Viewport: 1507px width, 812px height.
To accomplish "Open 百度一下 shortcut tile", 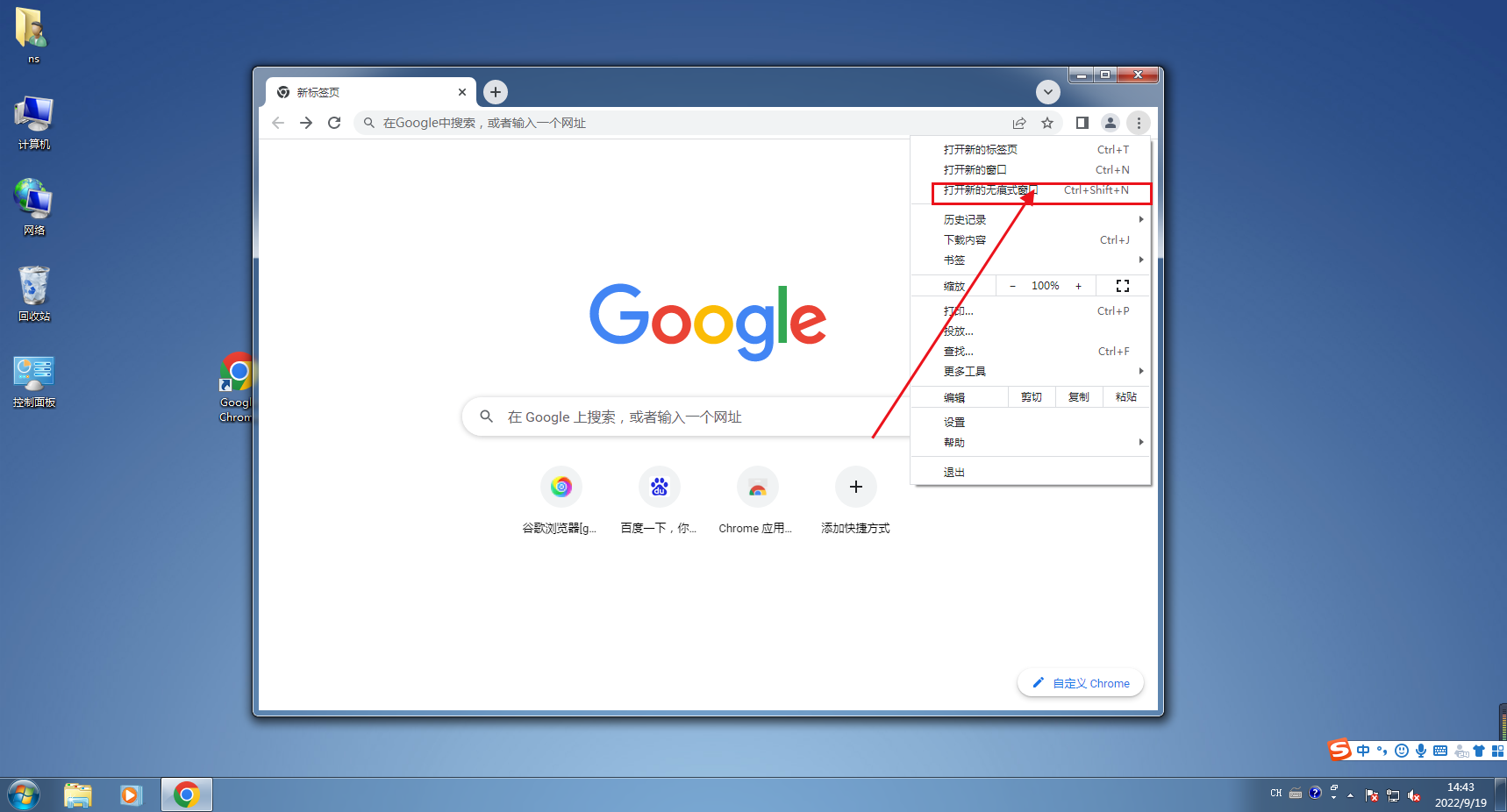I will coord(659,501).
